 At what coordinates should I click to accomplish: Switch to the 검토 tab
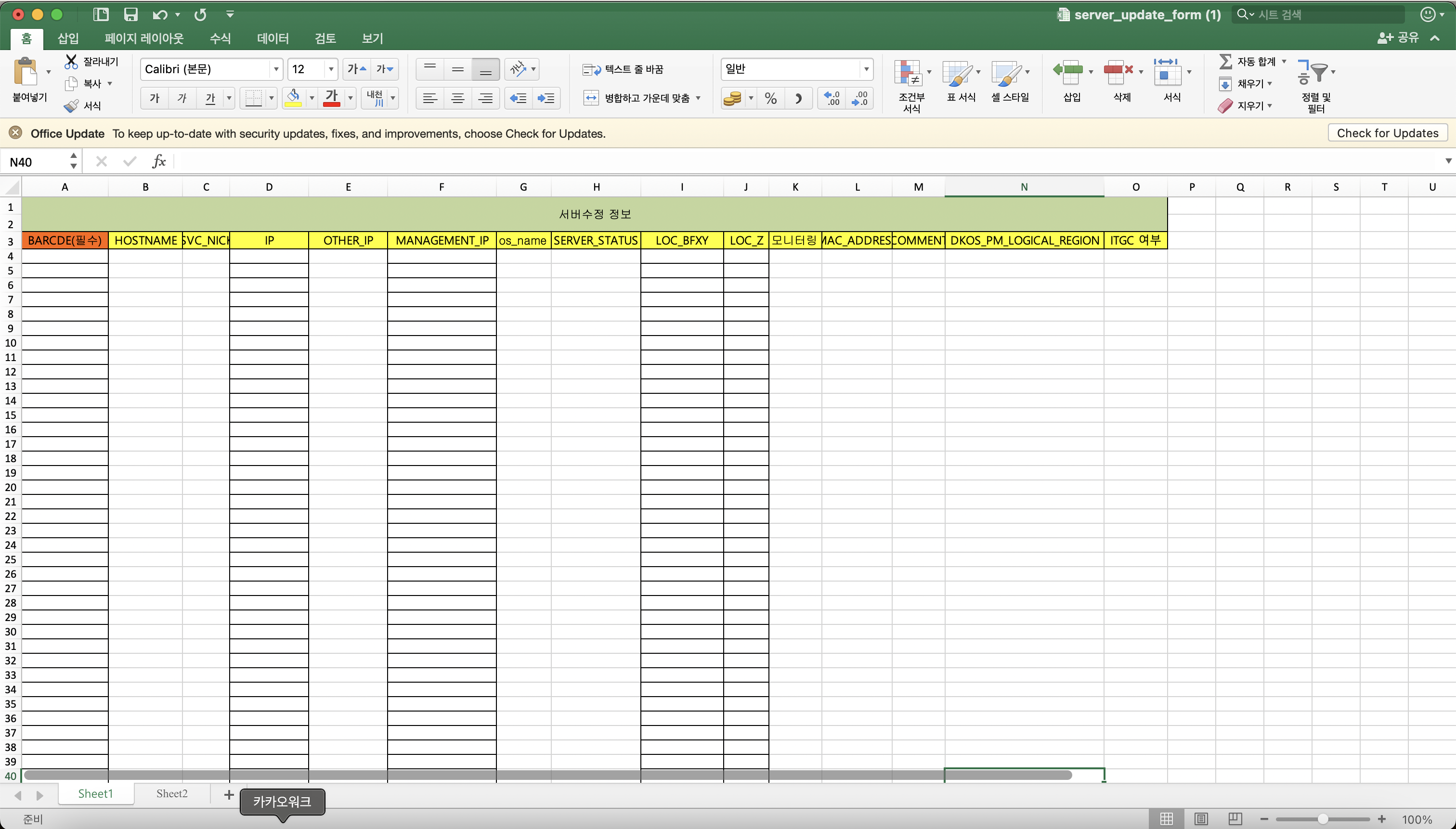325,38
